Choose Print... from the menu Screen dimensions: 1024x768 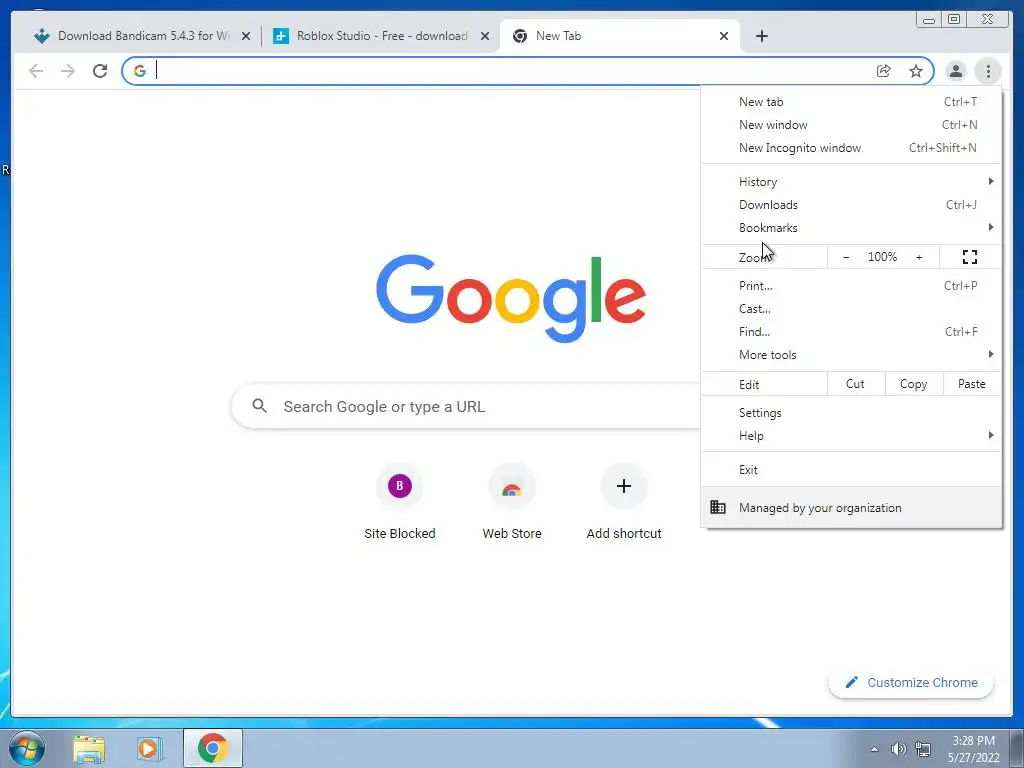[x=852, y=285]
